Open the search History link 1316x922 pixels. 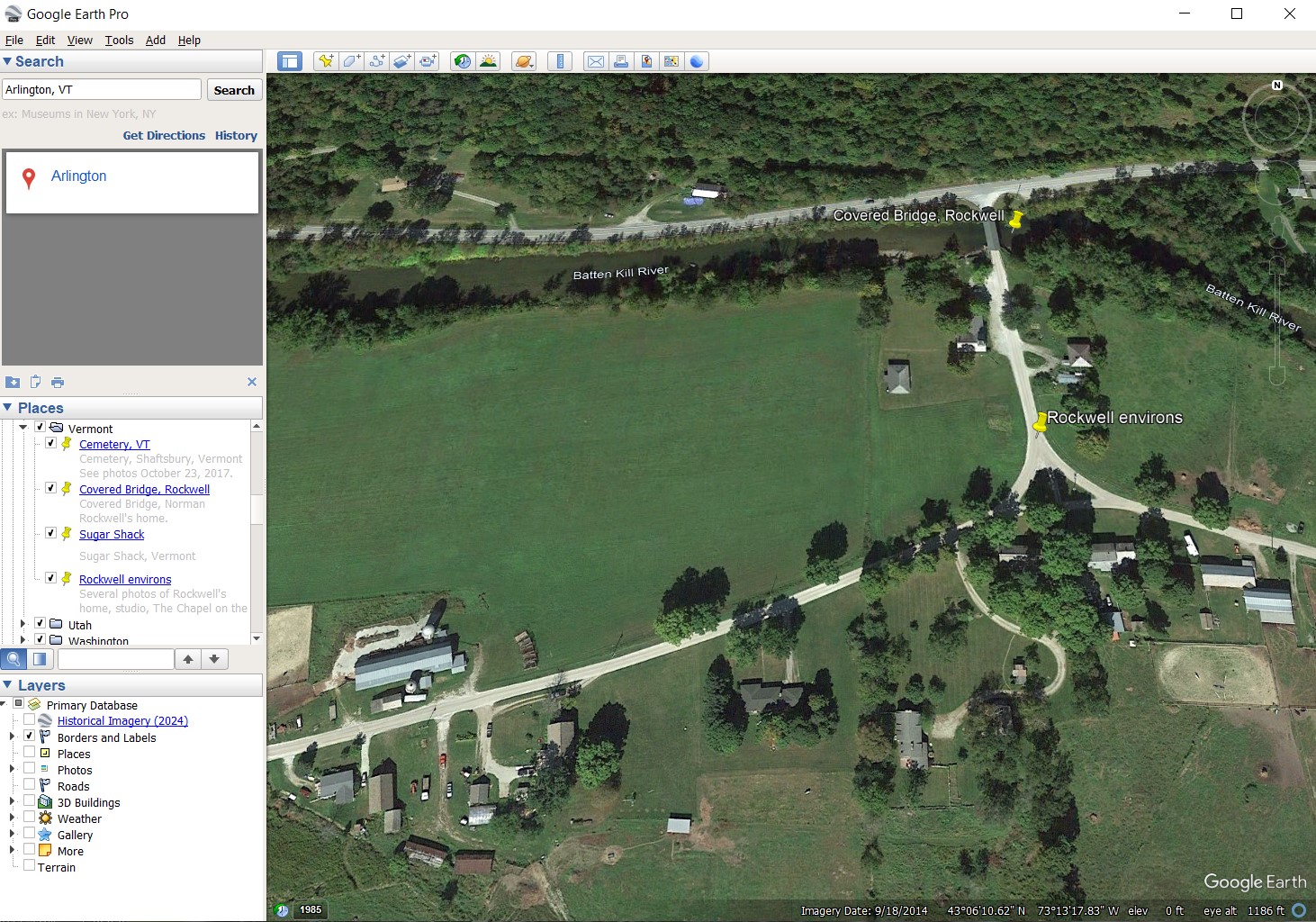click(x=236, y=136)
